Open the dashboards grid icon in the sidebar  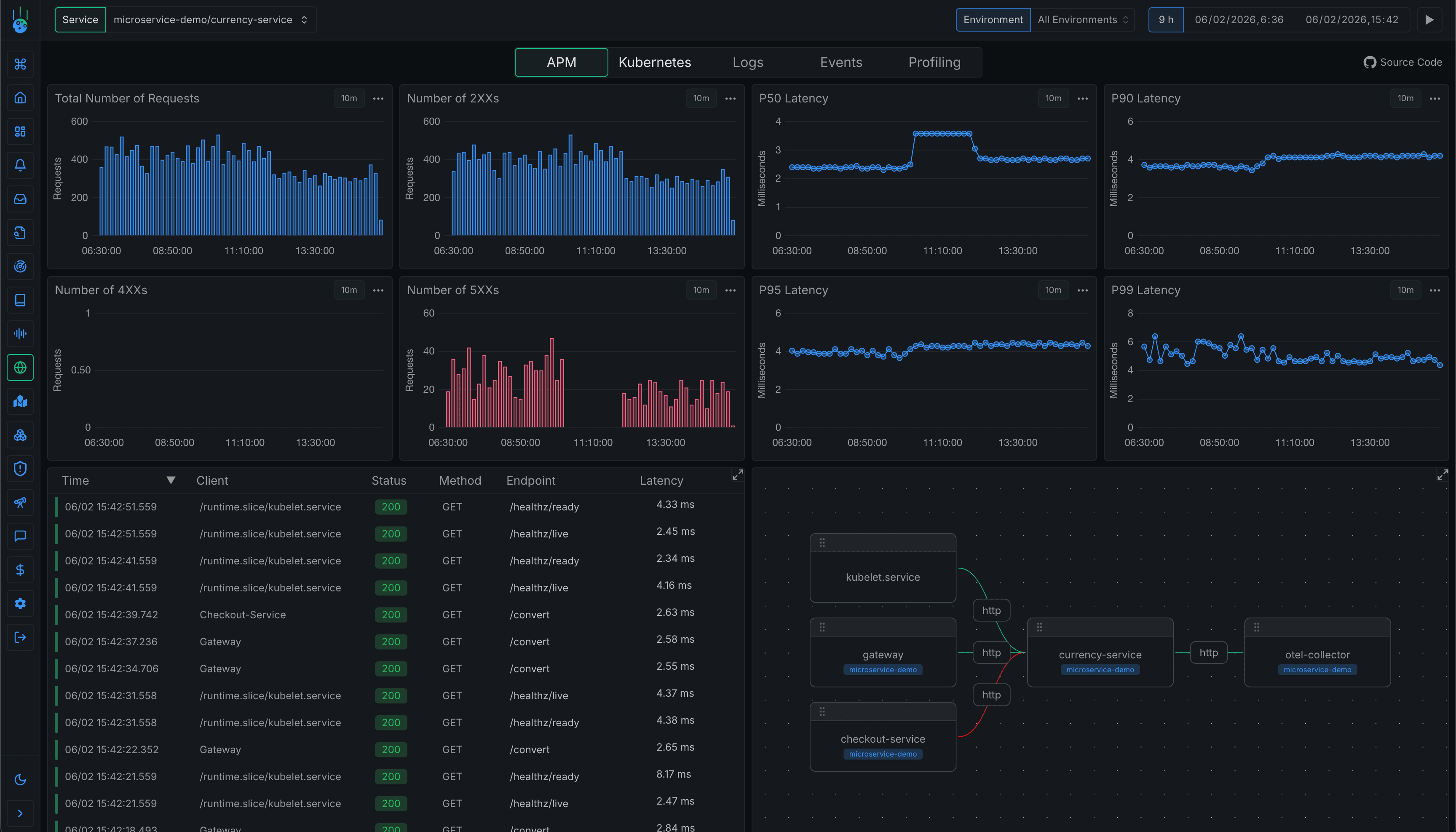coord(20,132)
